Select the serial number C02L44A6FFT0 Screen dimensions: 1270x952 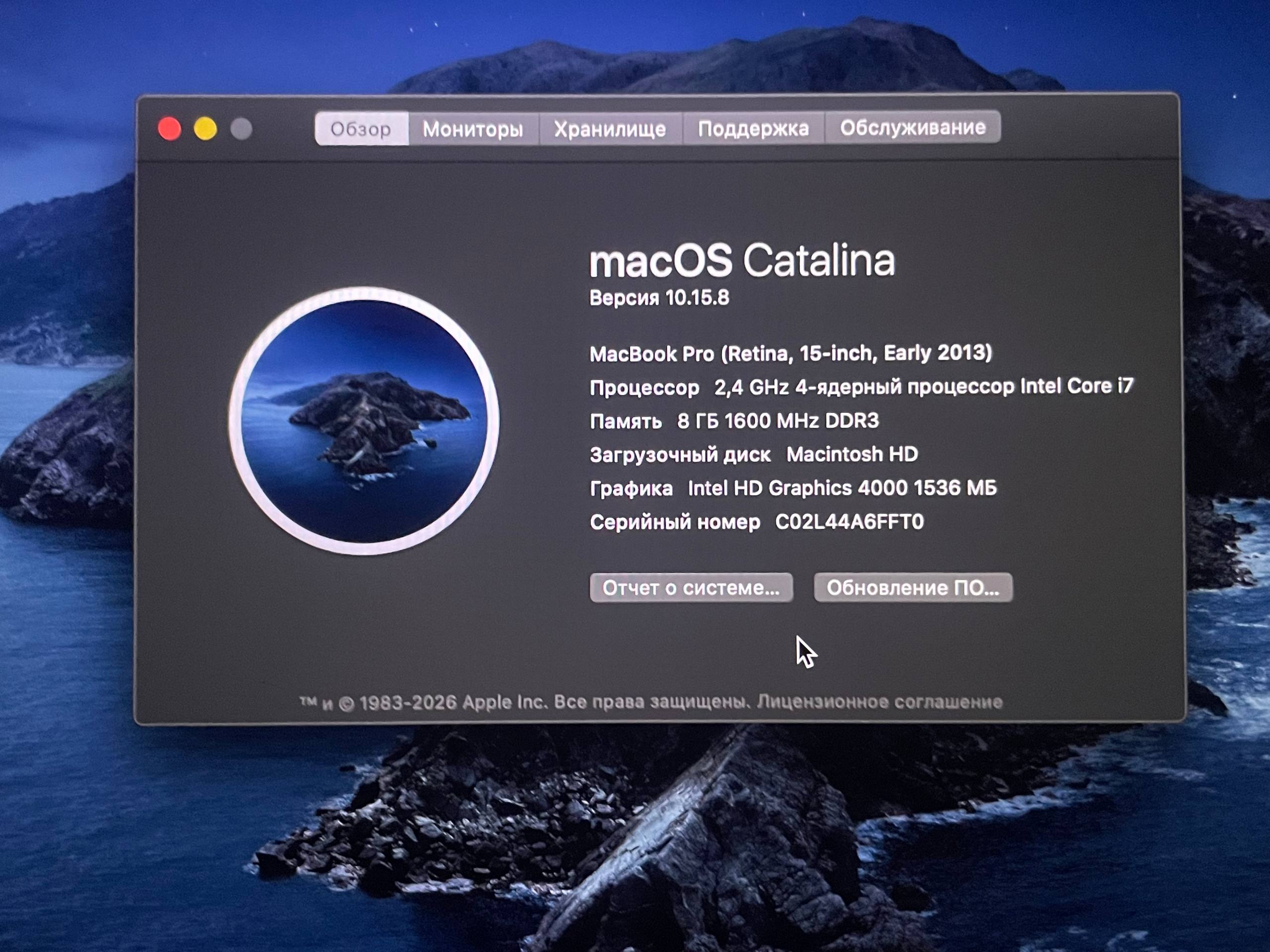coord(849,522)
